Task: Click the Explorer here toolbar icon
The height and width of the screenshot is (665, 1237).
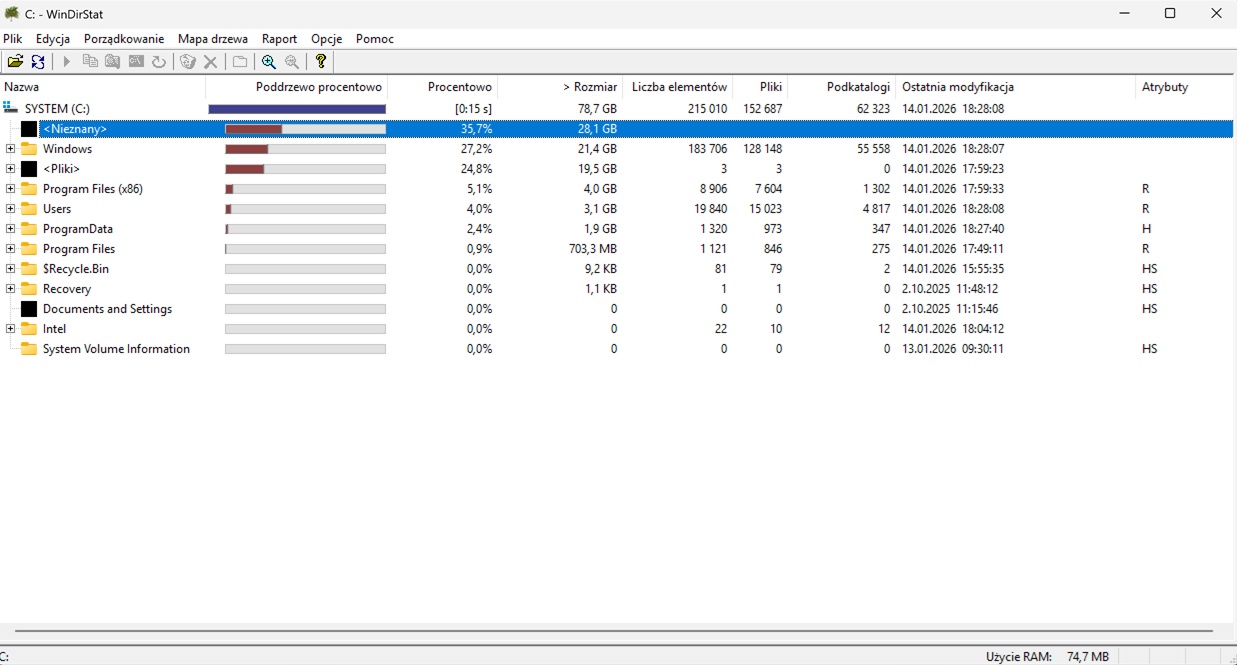Action: tap(113, 62)
